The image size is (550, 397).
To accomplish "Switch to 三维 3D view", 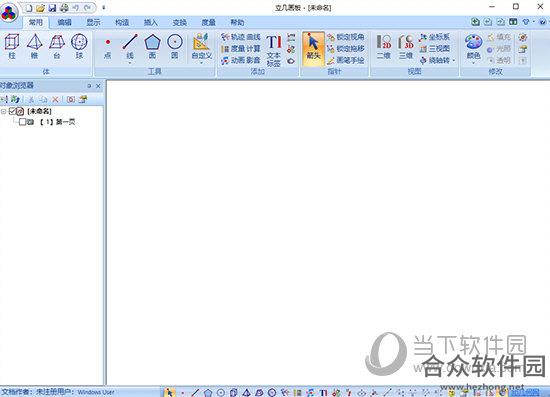I will tap(406, 46).
